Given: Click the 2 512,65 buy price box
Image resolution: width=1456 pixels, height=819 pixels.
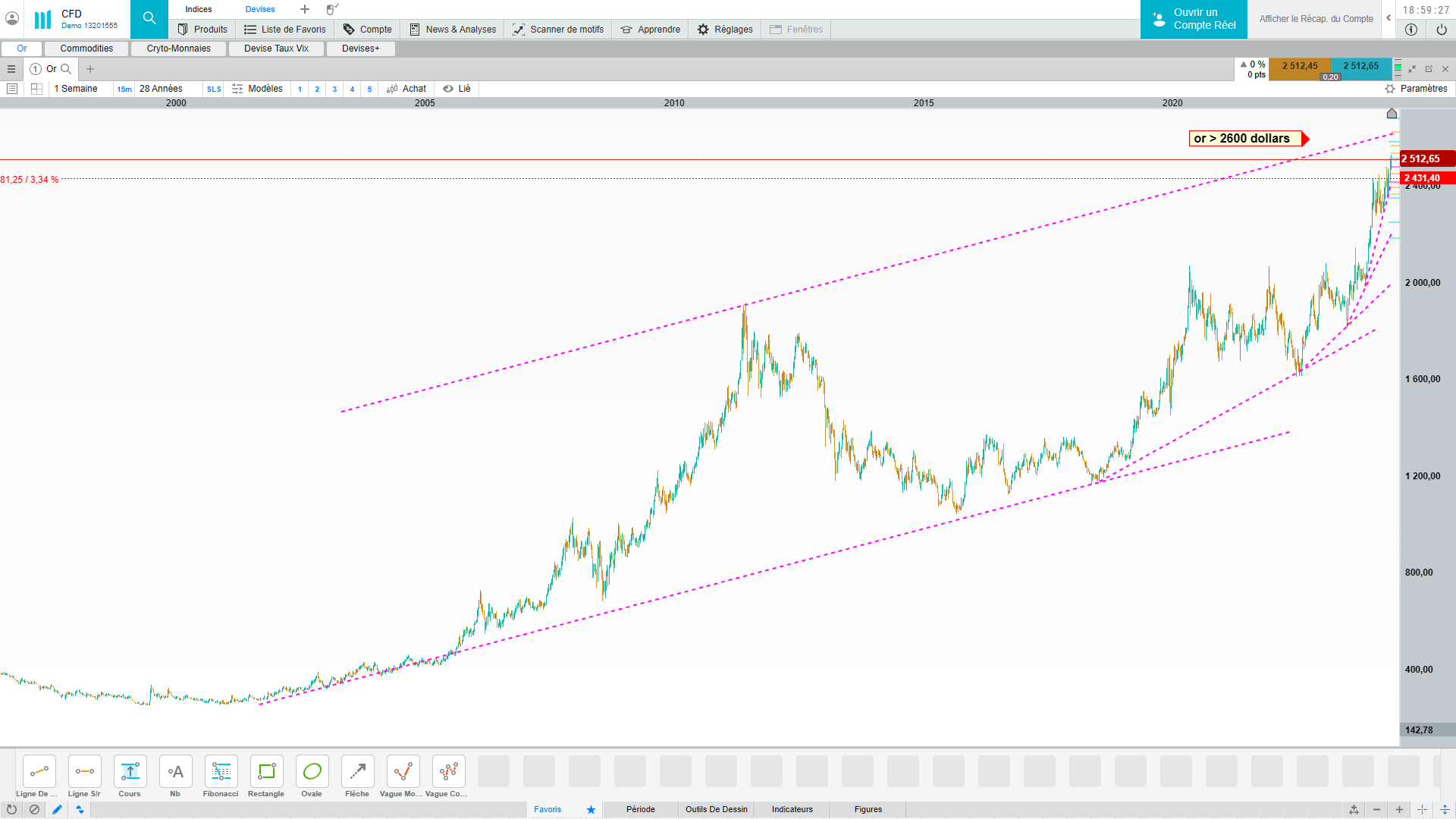Looking at the screenshot, I should point(1360,67).
